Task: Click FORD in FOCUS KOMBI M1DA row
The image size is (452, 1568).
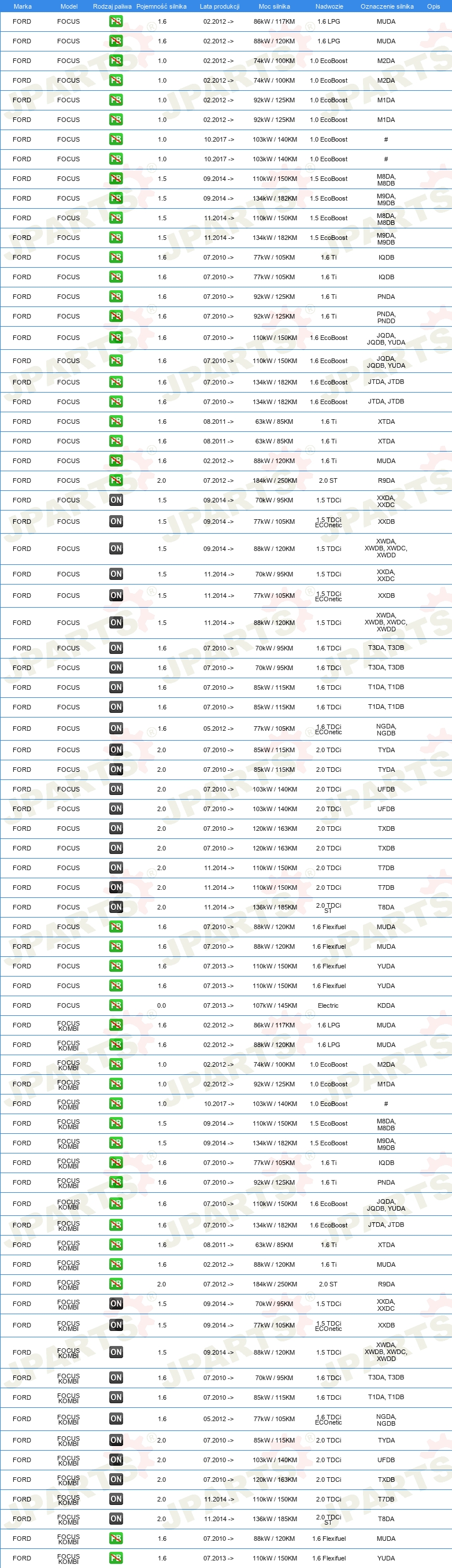Action: tap(22, 1084)
